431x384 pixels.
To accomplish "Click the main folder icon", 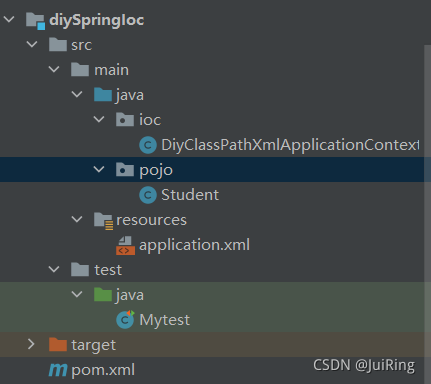I will (80, 70).
